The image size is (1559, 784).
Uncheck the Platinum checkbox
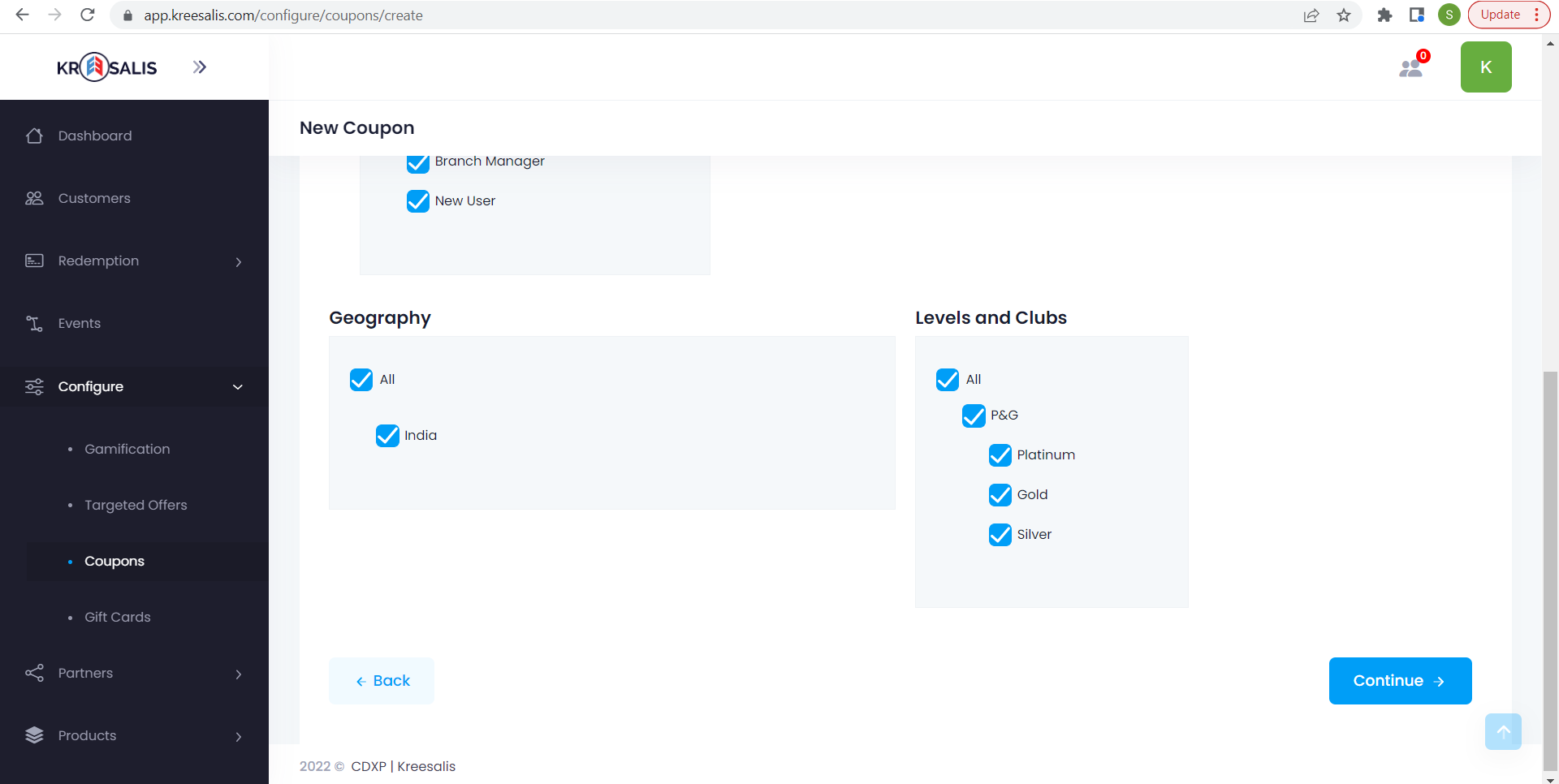(x=1000, y=455)
